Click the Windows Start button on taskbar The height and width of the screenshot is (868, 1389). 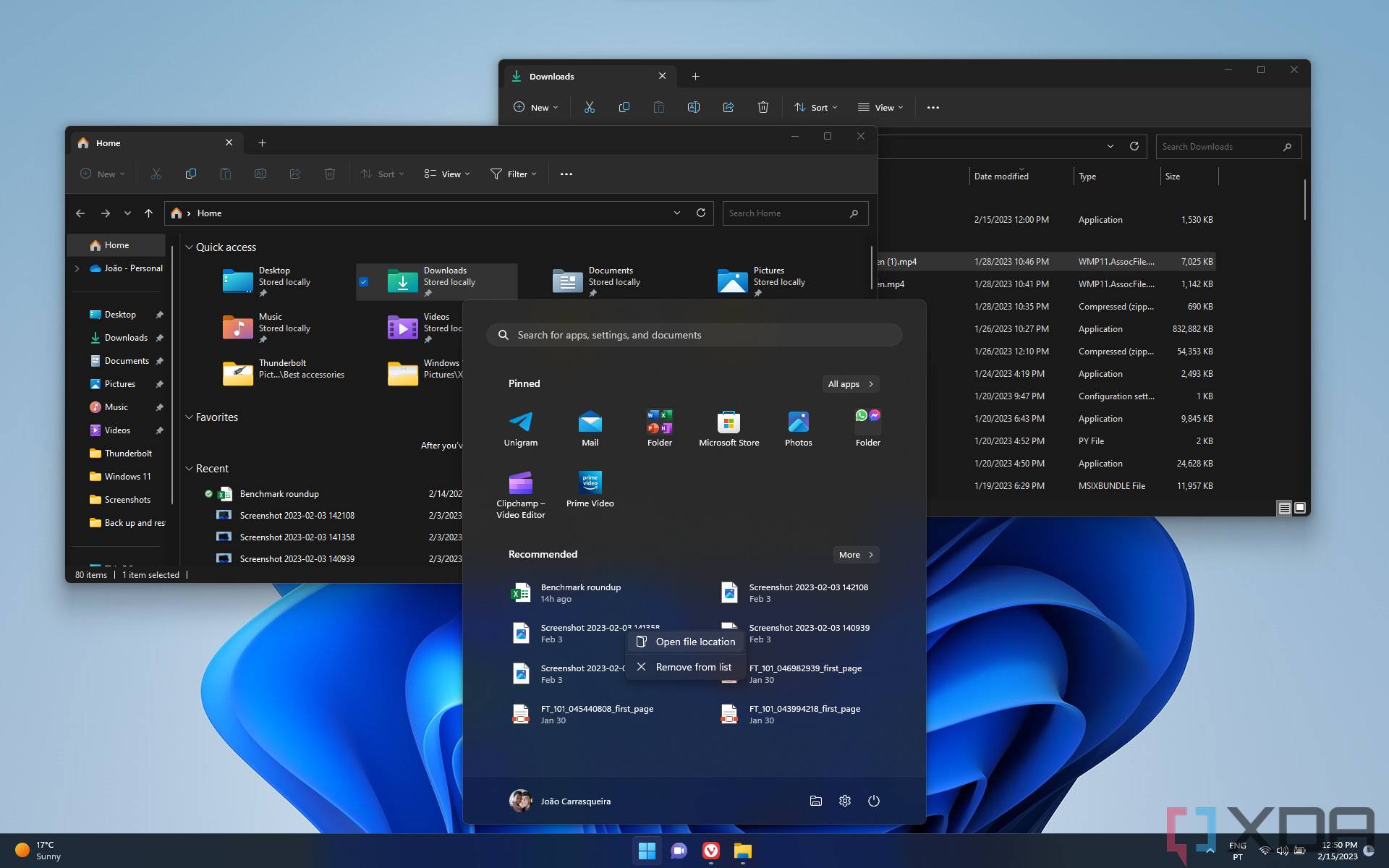(647, 851)
